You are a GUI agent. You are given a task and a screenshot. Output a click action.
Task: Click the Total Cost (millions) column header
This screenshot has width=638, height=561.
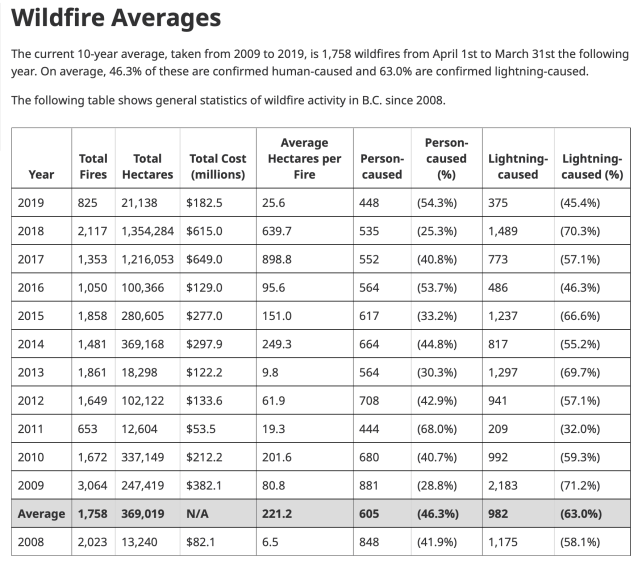point(217,166)
